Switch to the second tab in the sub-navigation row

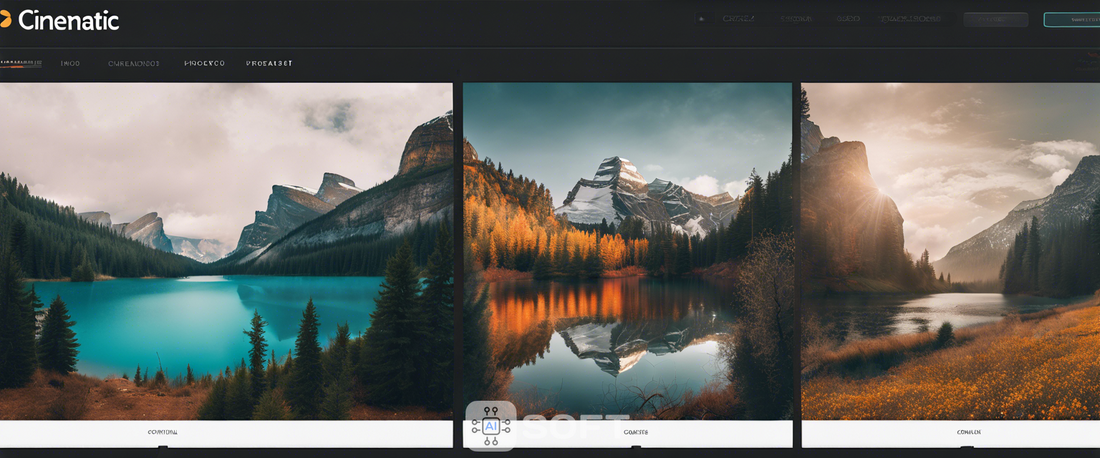[70, 63]
